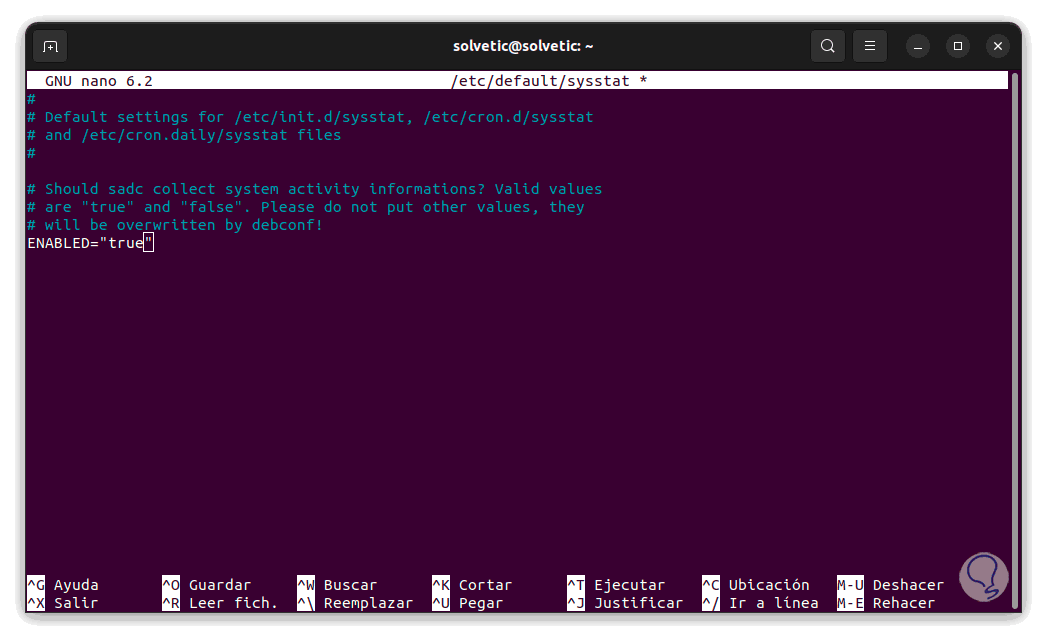The width and height of the screenshot is (1047, 641).
Task: Open the terminal search icon
Action: pyautogui.click(x=827, y=46)
